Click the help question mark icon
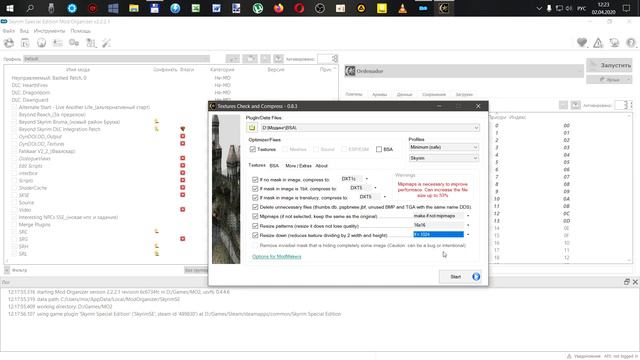640x360 pixels. click(x=631, y=42)
